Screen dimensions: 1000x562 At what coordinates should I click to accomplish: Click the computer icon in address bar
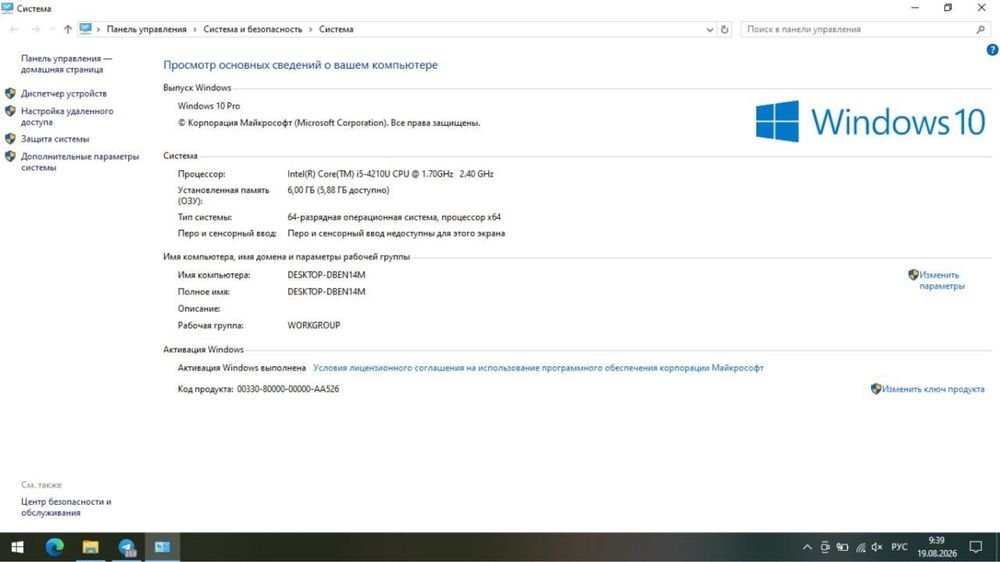(85, 29)
